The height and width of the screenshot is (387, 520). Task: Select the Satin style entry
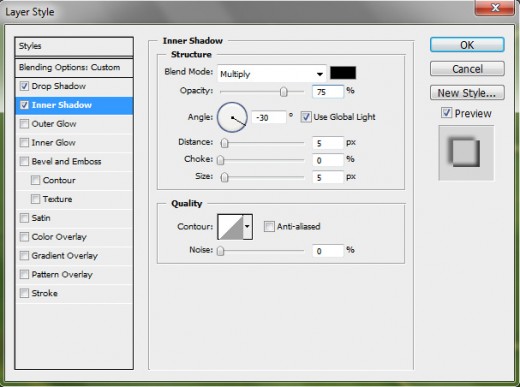click(x=74, y=218)
